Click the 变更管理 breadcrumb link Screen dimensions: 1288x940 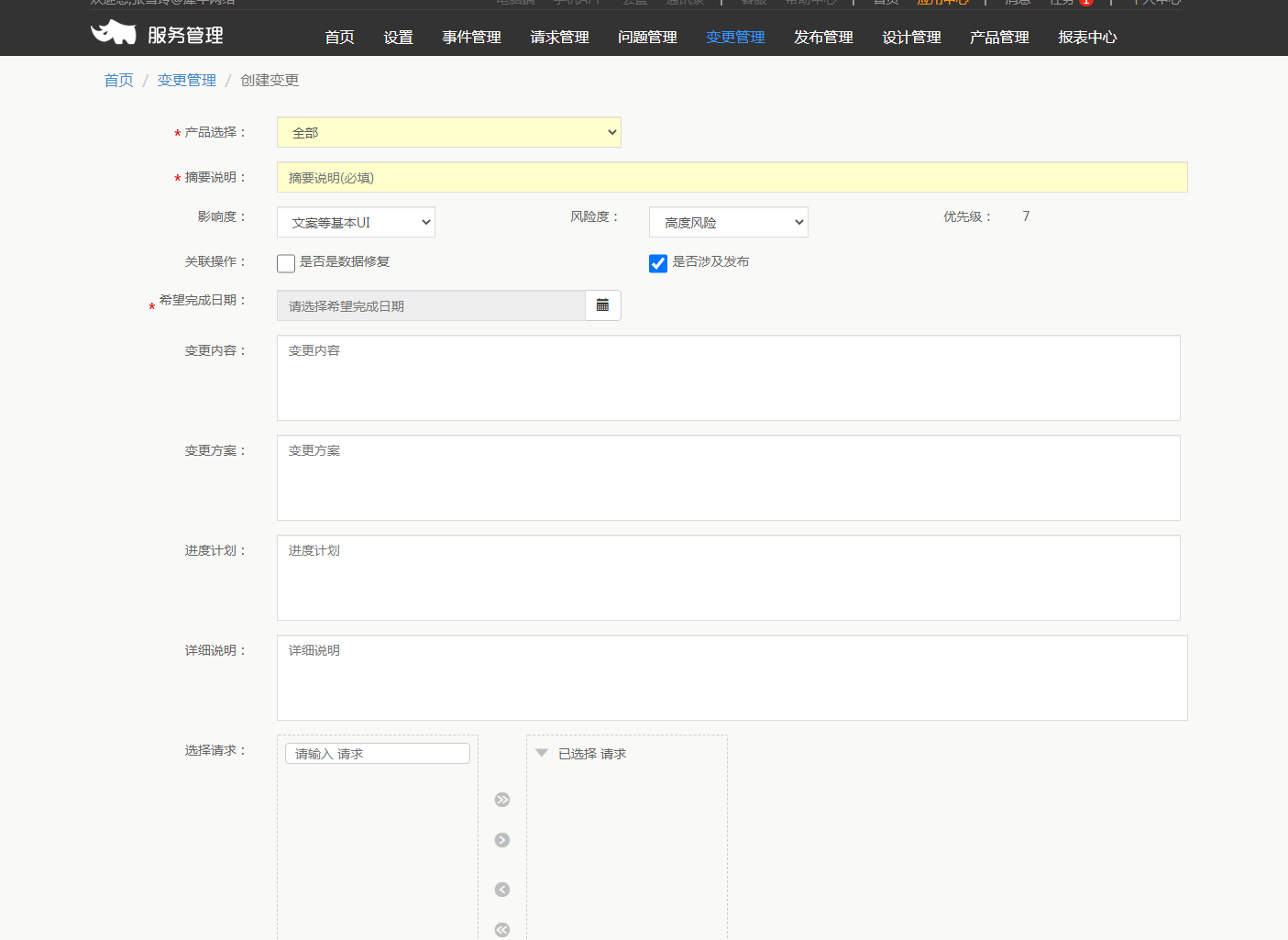tap(186, 80)
